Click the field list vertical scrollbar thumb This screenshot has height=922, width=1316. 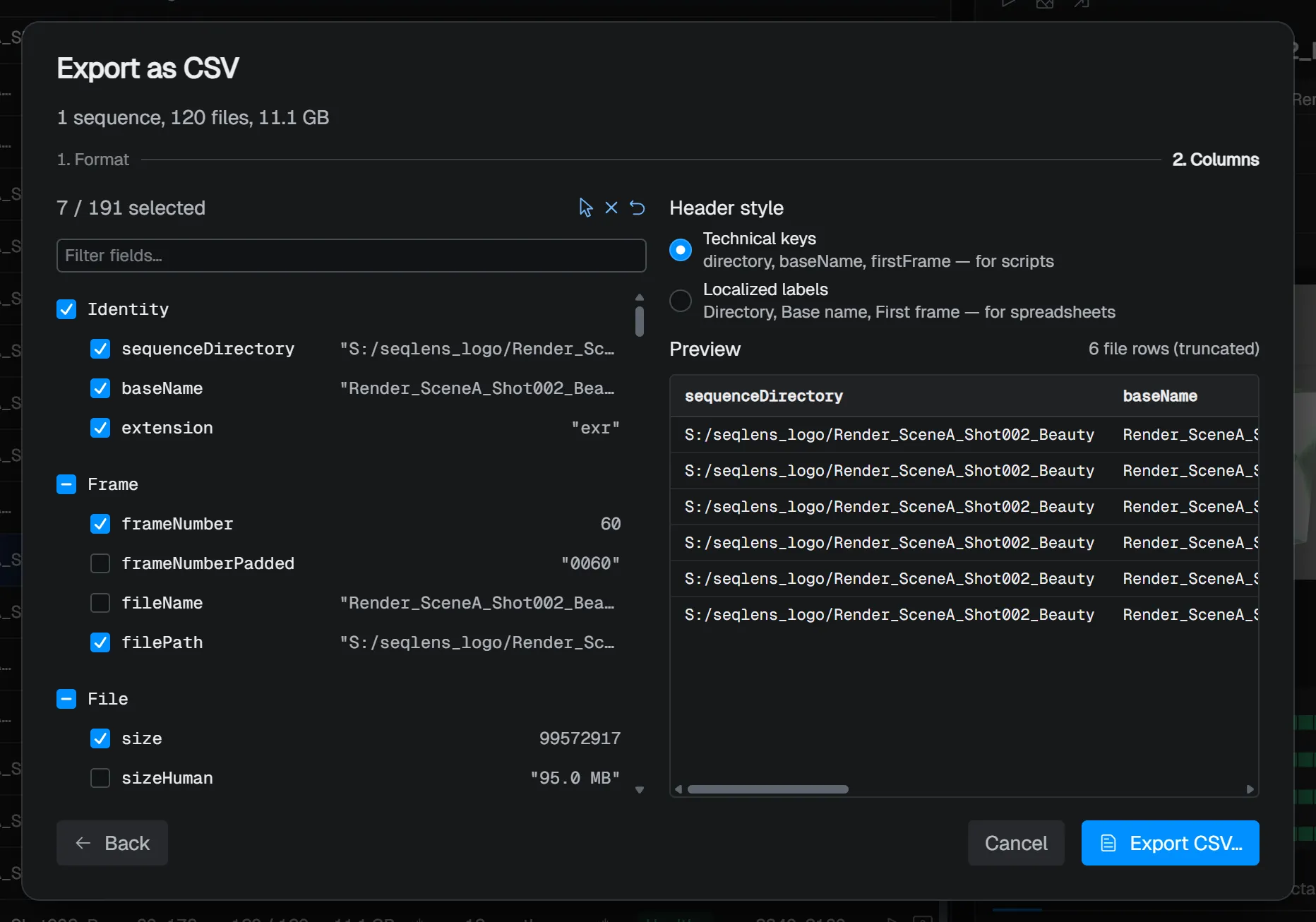(x=640, y=321)
